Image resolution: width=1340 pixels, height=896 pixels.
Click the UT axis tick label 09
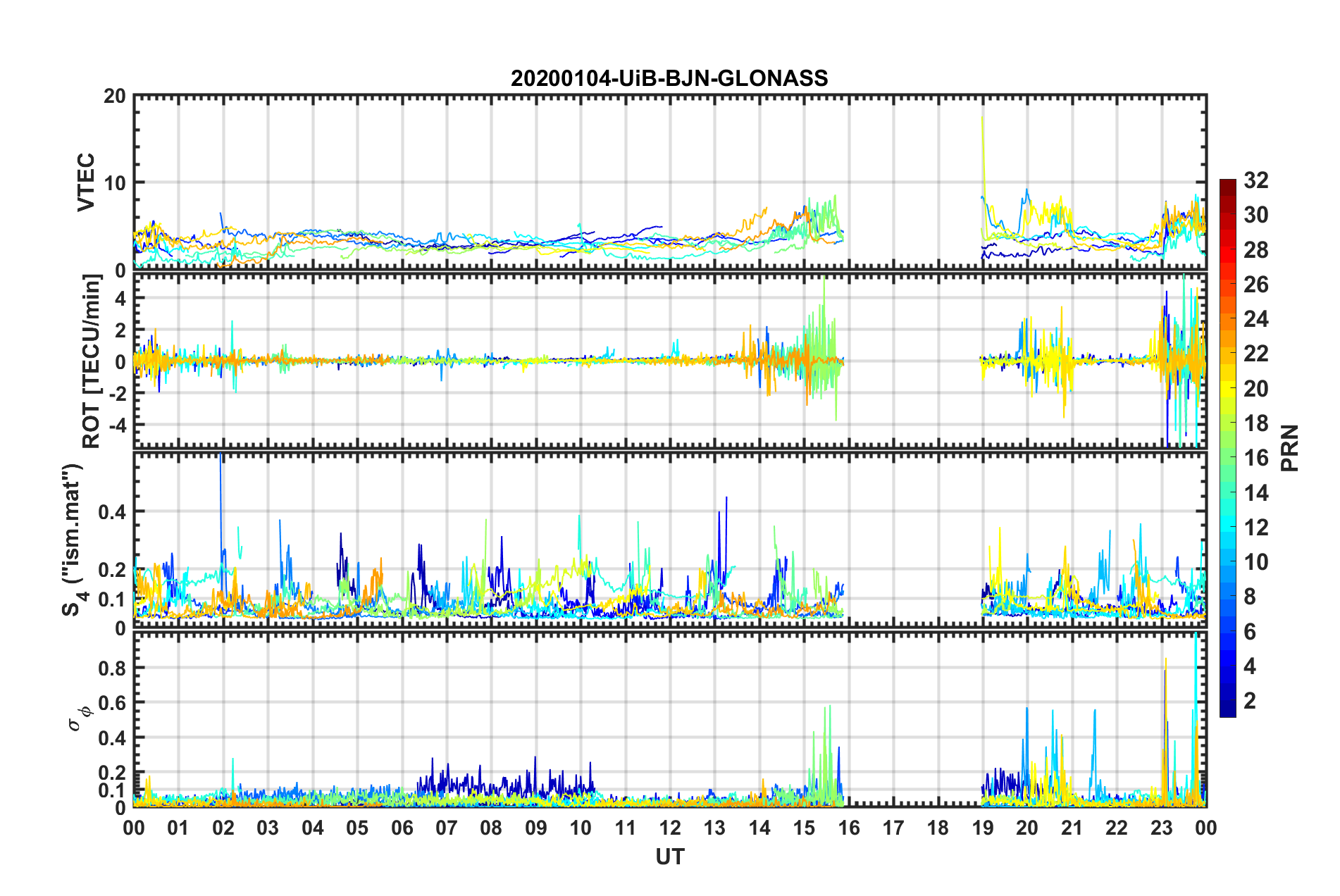tap(536, 827)
